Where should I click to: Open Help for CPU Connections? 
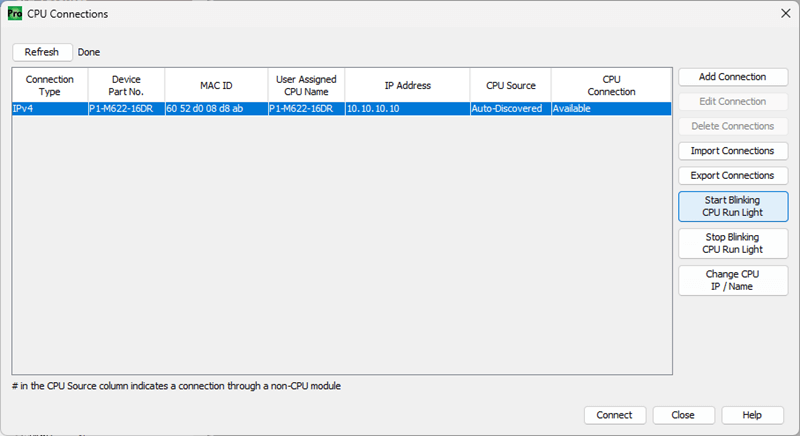pyautogui.click(x=752, y=415)
